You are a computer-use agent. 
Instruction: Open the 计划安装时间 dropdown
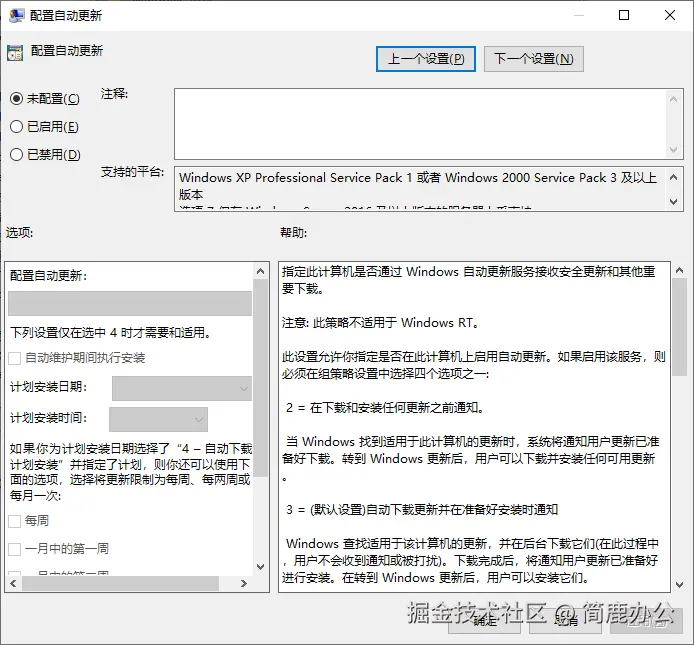tap(158, 419)
